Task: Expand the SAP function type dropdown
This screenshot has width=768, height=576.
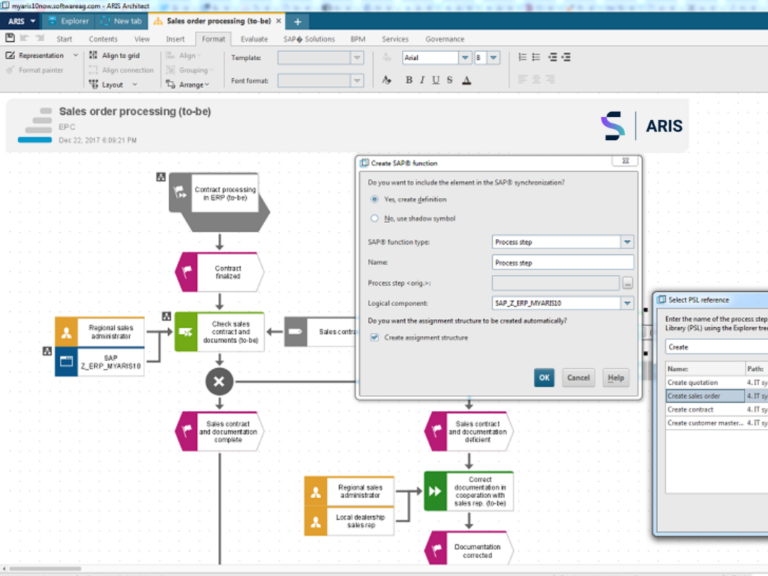Action: click(x=627, y=241)
